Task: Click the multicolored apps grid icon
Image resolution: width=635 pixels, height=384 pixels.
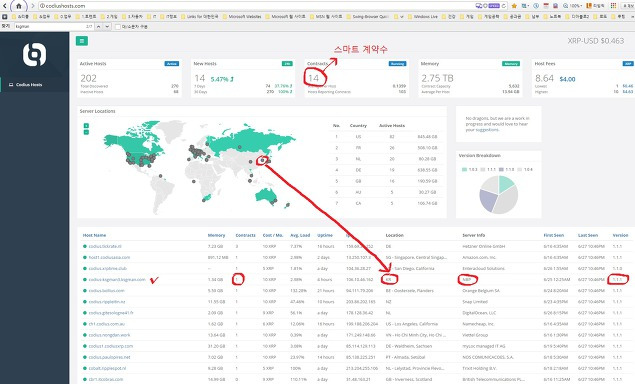Action: (614, 6)
